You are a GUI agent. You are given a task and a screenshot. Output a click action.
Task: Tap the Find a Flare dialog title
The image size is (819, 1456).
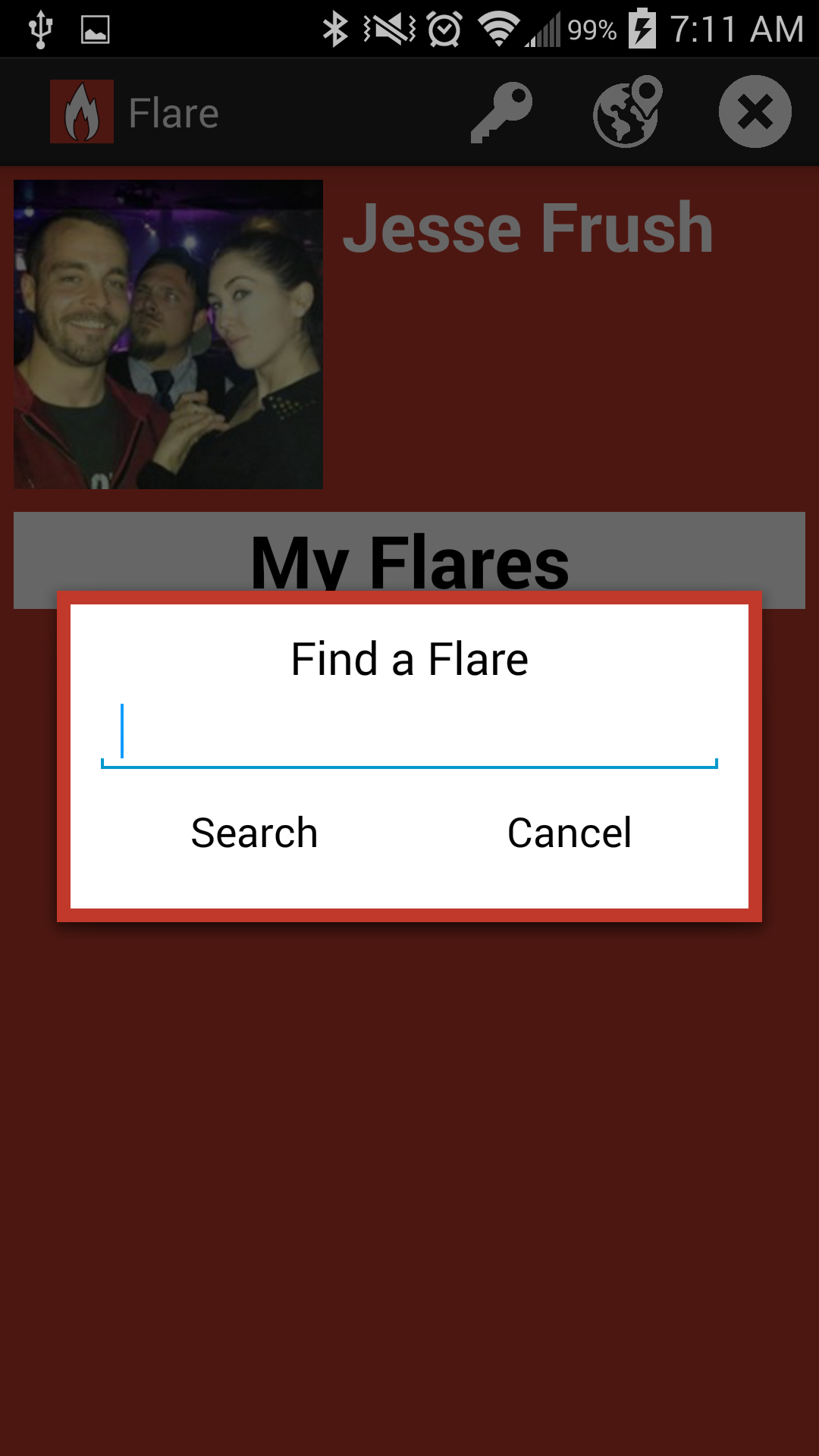[409, 658]
